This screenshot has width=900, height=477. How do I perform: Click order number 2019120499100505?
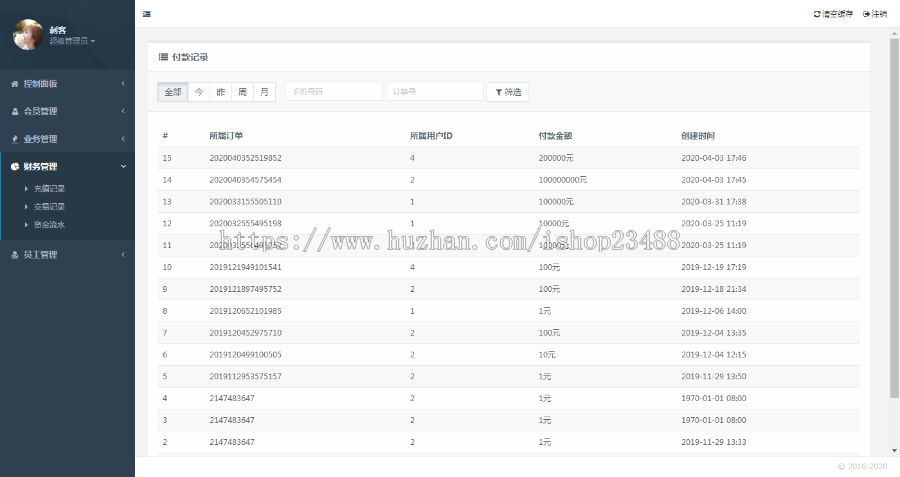[245, 355]
